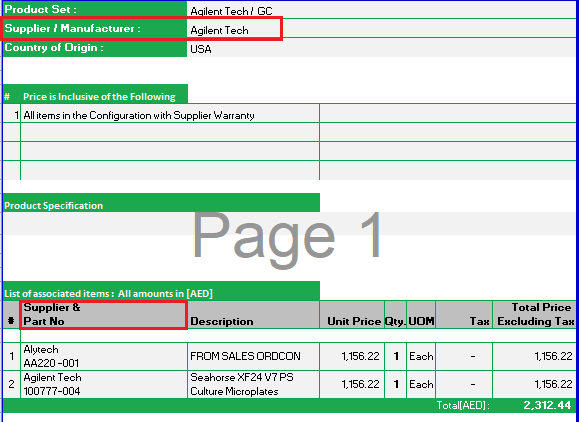Click the "Total[AED] :" label
The width and height of the screenshot is (579, 422).
tap(463, 406)
